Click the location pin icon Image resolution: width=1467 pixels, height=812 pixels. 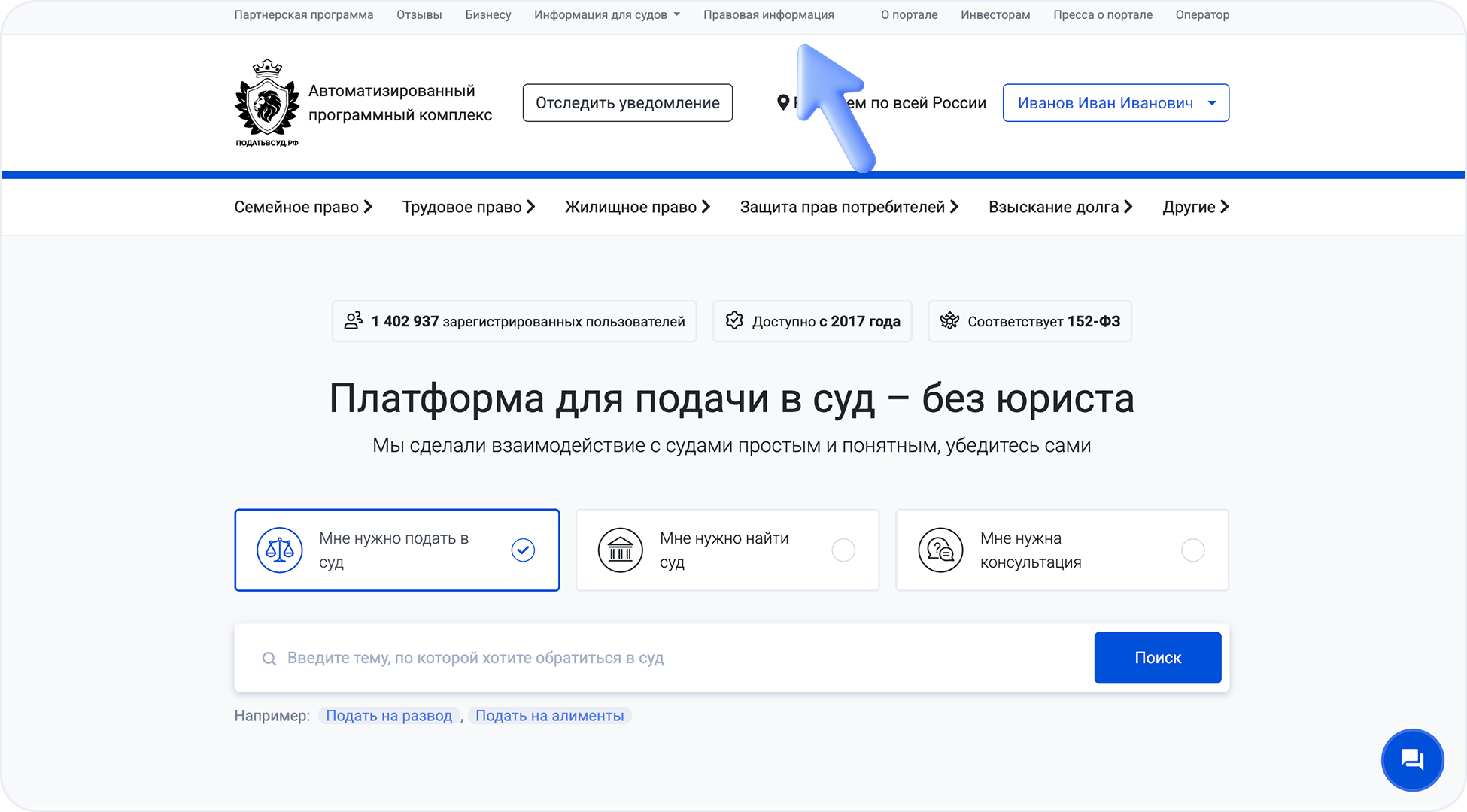tap(783, 103)
